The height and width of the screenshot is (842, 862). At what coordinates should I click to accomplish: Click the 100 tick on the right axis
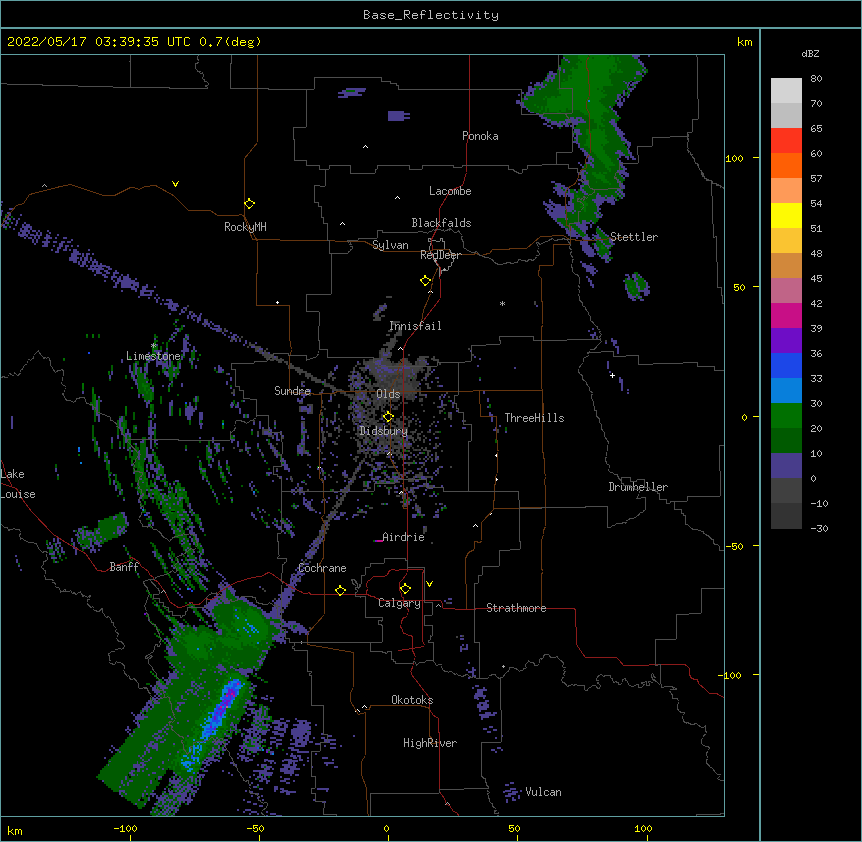[x=734, y=158]
